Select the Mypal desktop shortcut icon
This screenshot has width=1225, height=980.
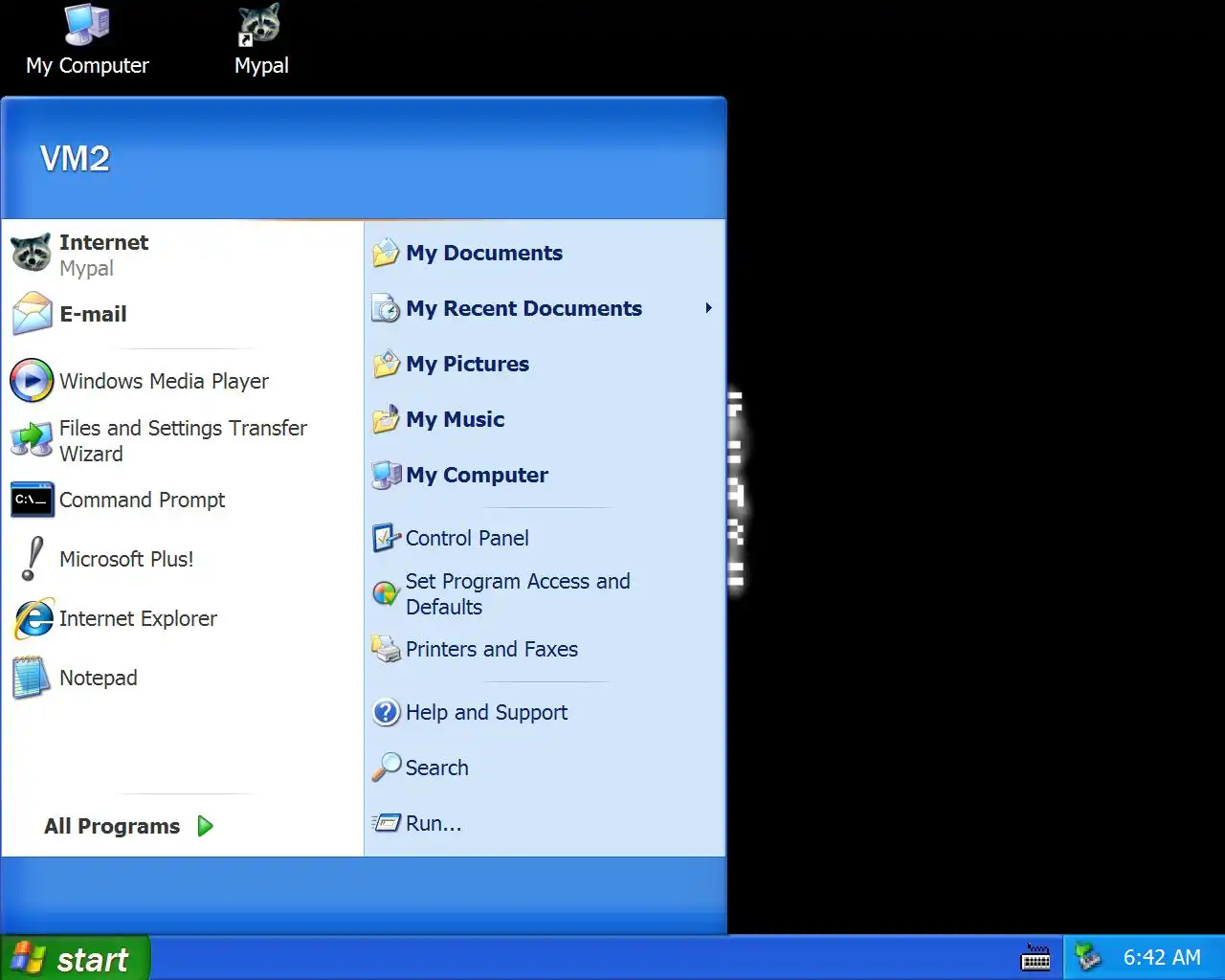(x=259, y=25)
